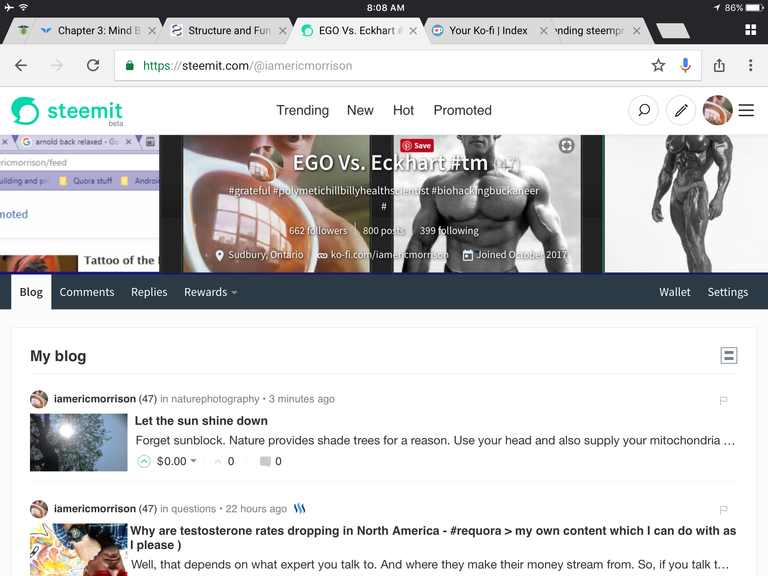Click the '800 posts' count
The height and width of the screenshot is (576, 768).
pyautogui.click(x=384, y=231)
